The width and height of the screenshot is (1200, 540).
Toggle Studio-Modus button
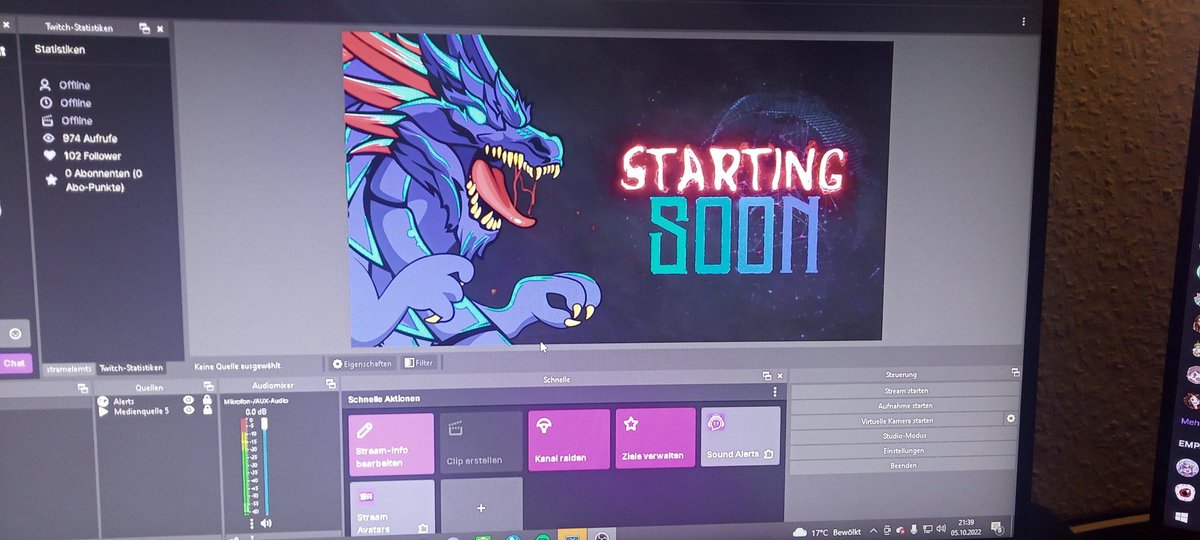906,436
